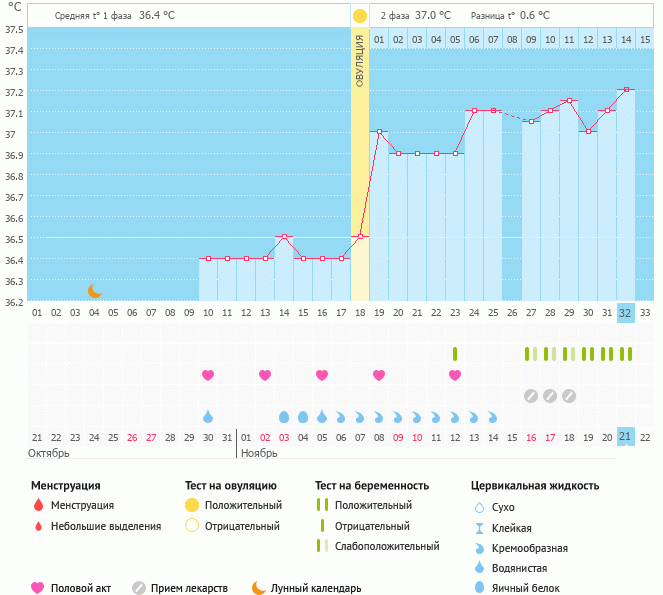The image size is (663, 595).
Task: Click the yellow ovulation sun icon at top
Action: point(360,16)
